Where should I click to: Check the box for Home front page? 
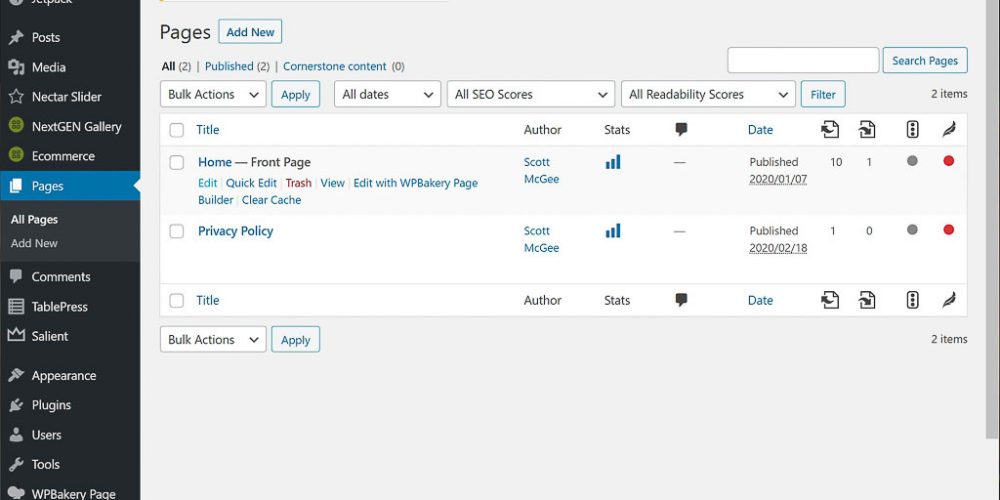(177, 162)
